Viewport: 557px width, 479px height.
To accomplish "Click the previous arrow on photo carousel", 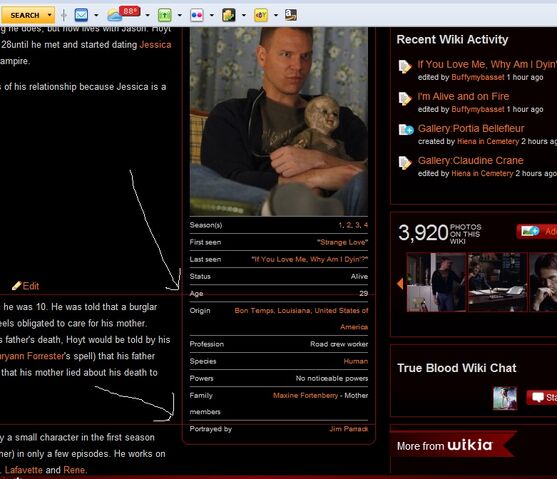I will pos(400,283).
